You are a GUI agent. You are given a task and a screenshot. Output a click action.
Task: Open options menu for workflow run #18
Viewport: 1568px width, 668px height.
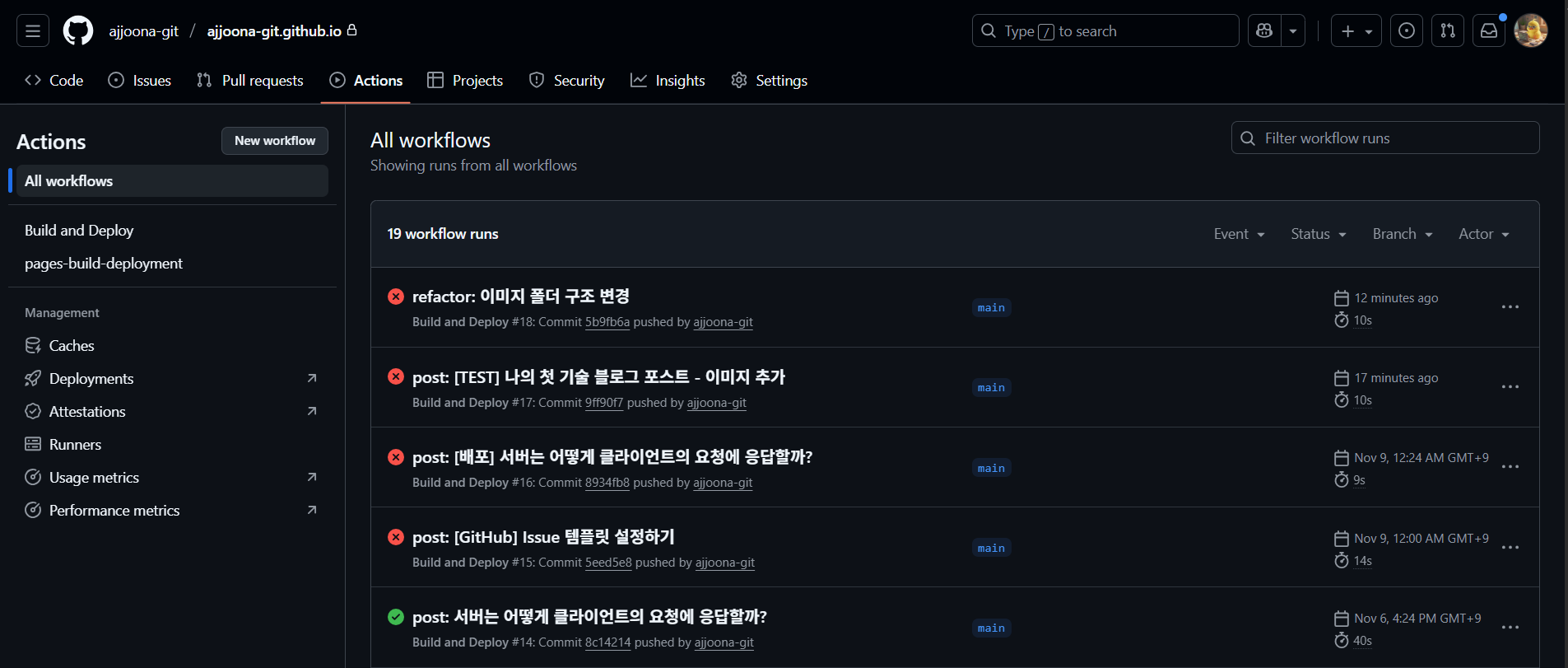(1510, 307)
